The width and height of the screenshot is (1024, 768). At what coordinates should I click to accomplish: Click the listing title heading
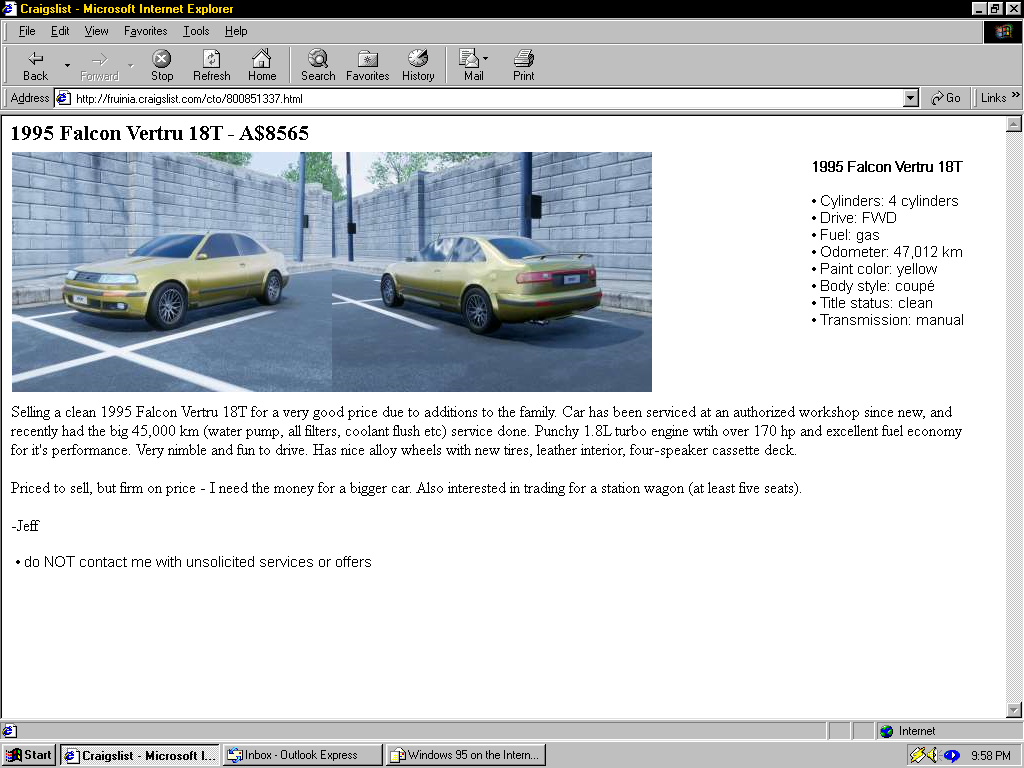click(x=159, y=133)
